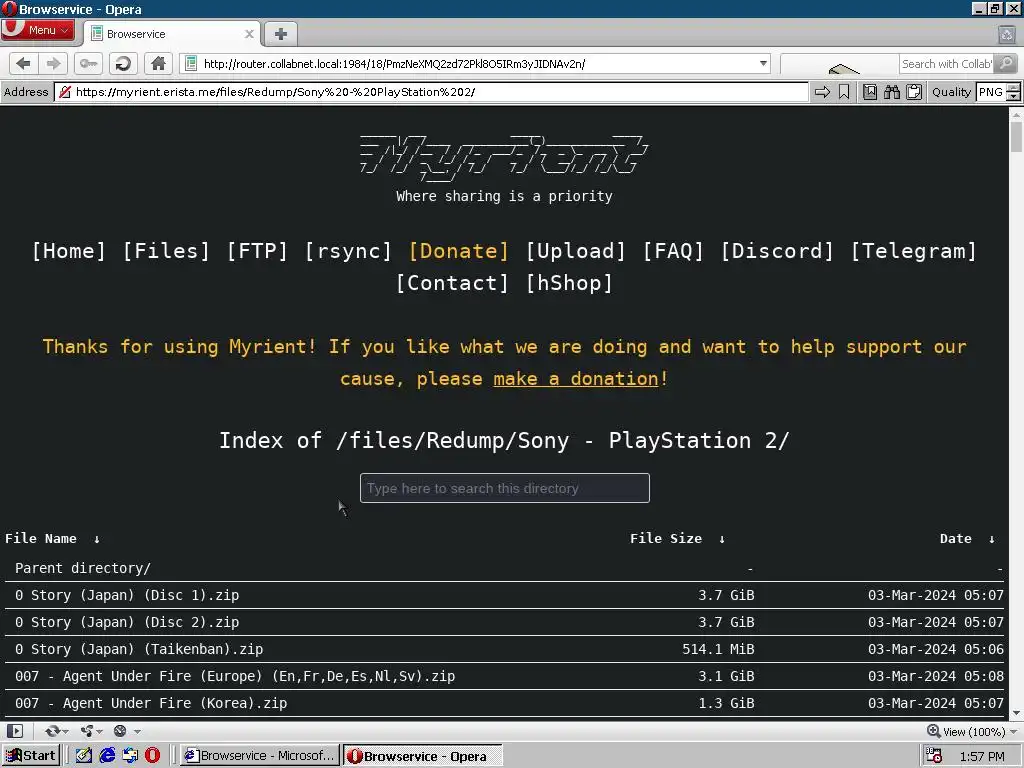The width and height of the screenshot is (1024, 768).
Task: Open the [Contact] link
Action: 452,283
